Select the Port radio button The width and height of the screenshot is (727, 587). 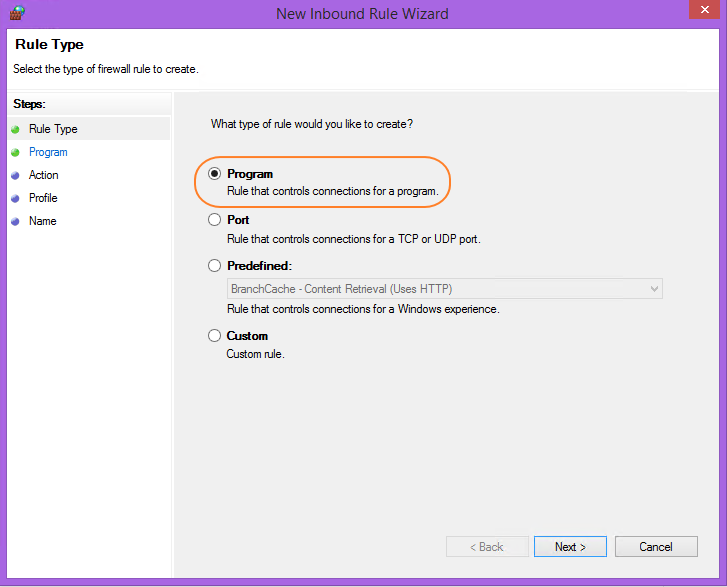(214, 220)
